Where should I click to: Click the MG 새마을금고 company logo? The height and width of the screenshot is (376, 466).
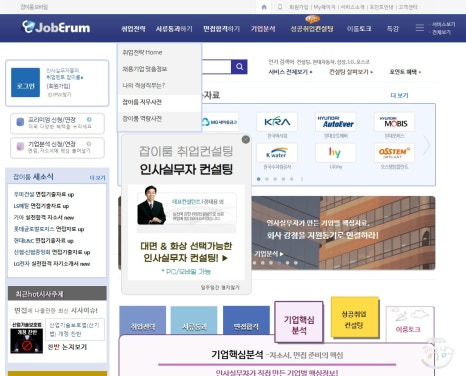click(219, 122)
